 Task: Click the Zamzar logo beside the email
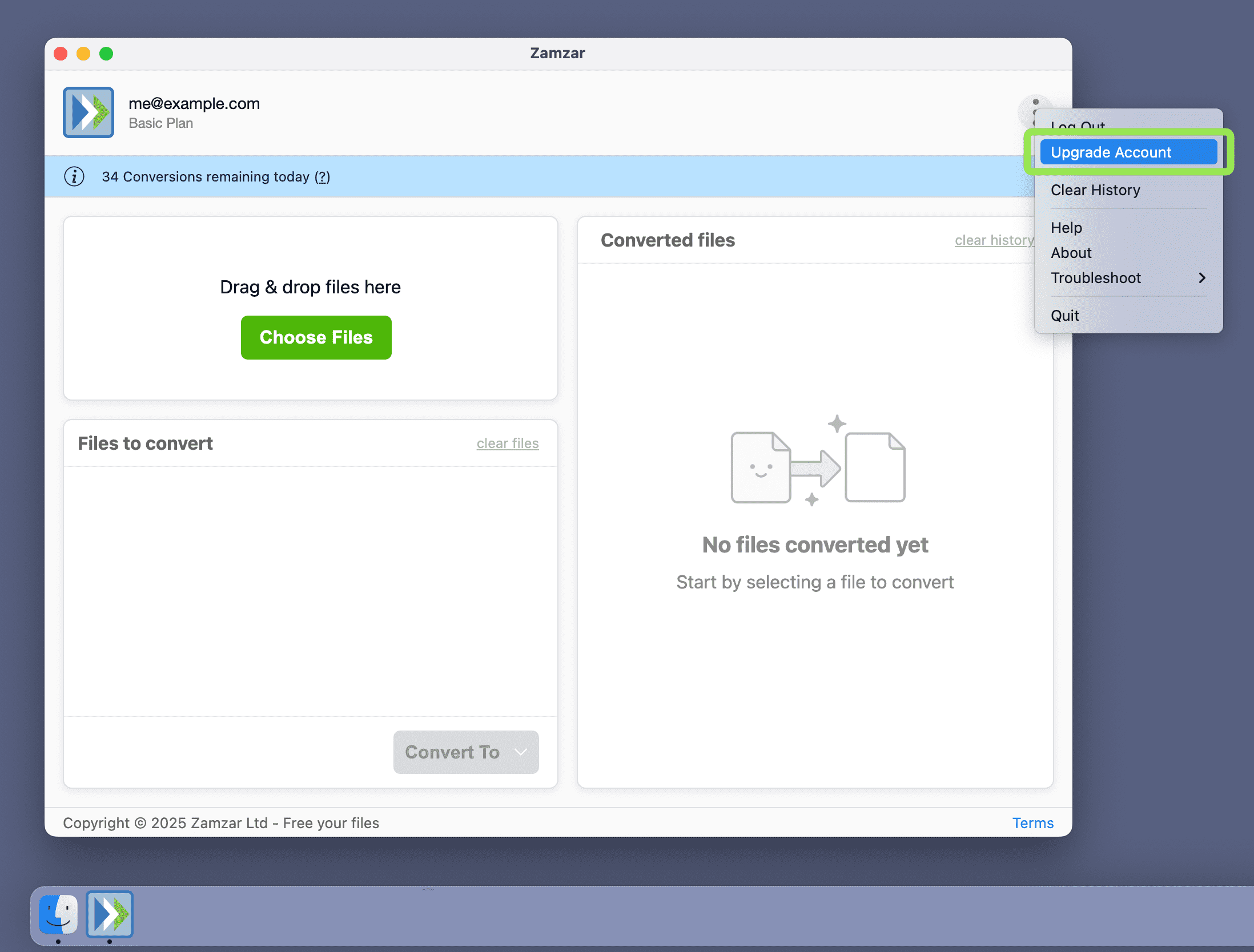tap(89, 112)
